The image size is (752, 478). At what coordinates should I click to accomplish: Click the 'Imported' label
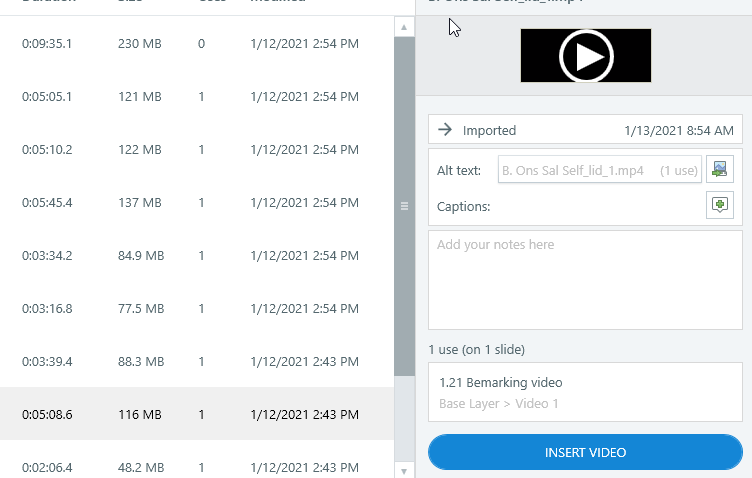[489, 130]
